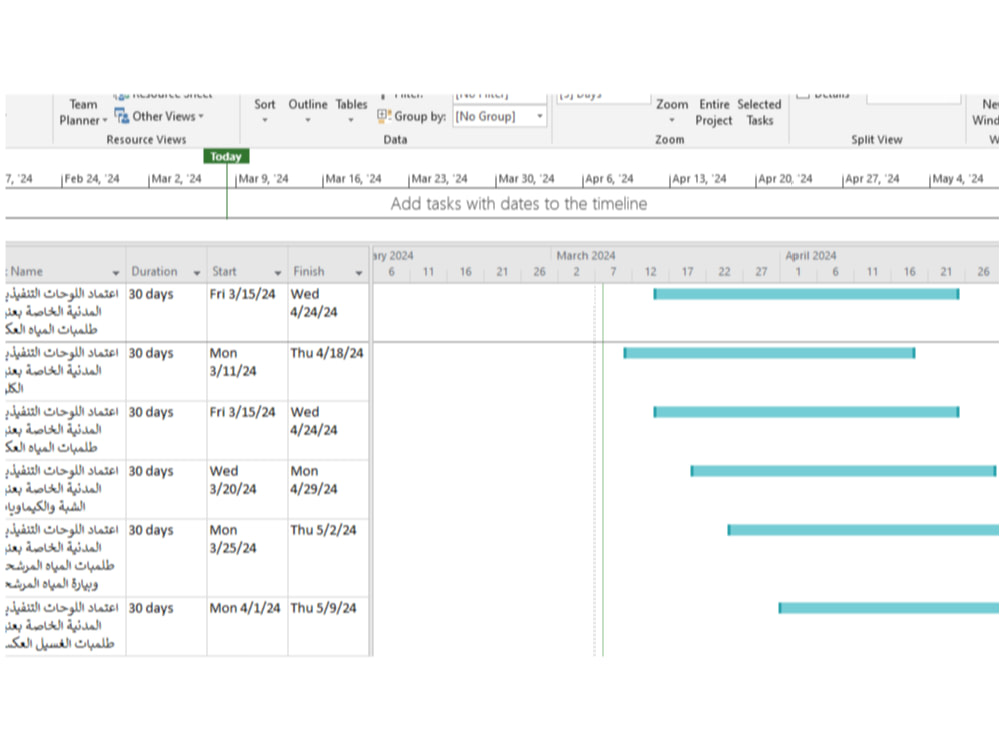Image resolution: width=1000 pixels, height=750 pixels.
Task: Click the 'March 2024' Gantt header
Action: click(585, 256)
